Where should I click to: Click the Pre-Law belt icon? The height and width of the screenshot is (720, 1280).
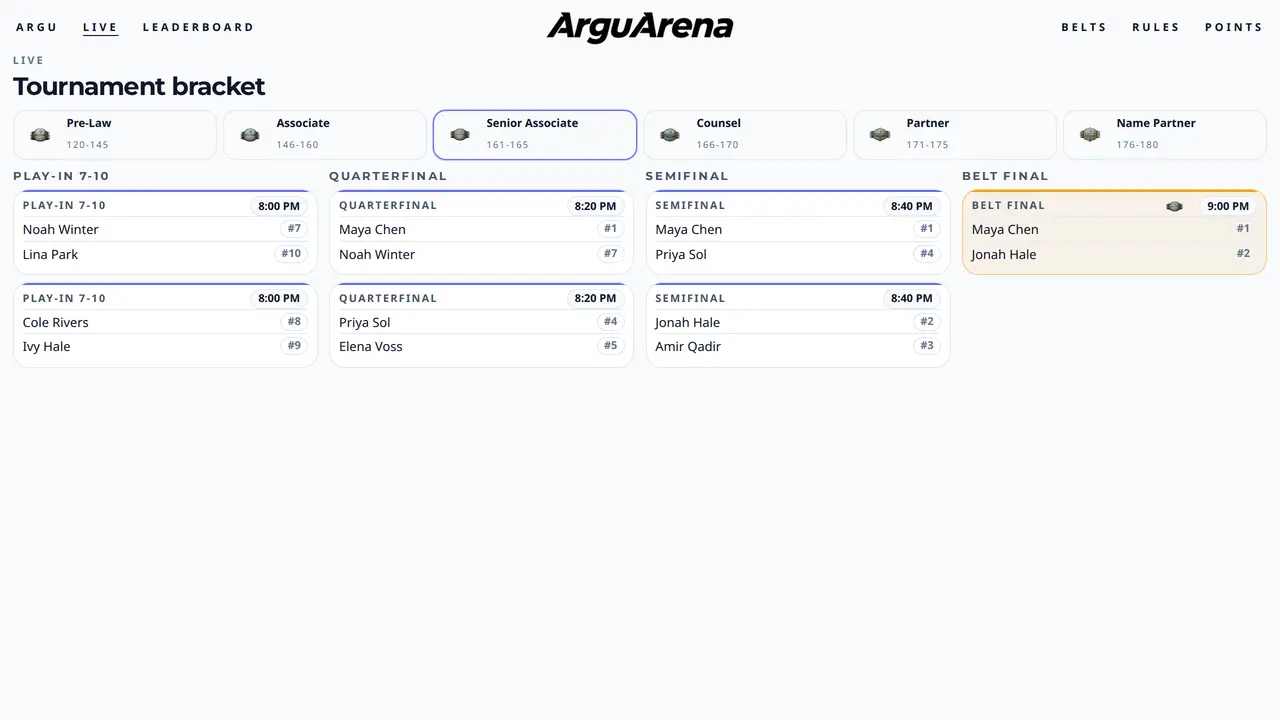(x=40, y=135)
